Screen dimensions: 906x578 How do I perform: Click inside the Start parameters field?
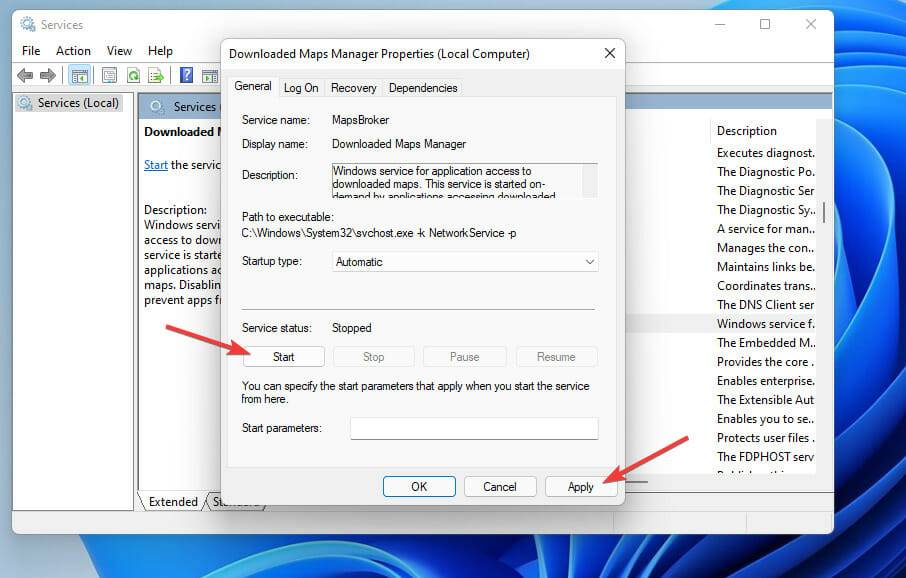click(x=473, y=428)
